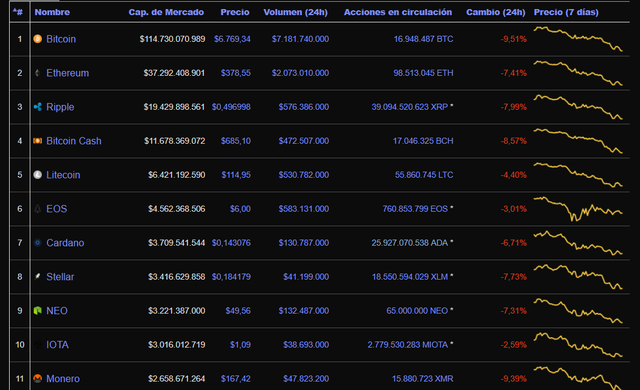Viewport: 640px width, 390px height.
Task: Click the Cardano logo icon
Action: click(38, 243)
